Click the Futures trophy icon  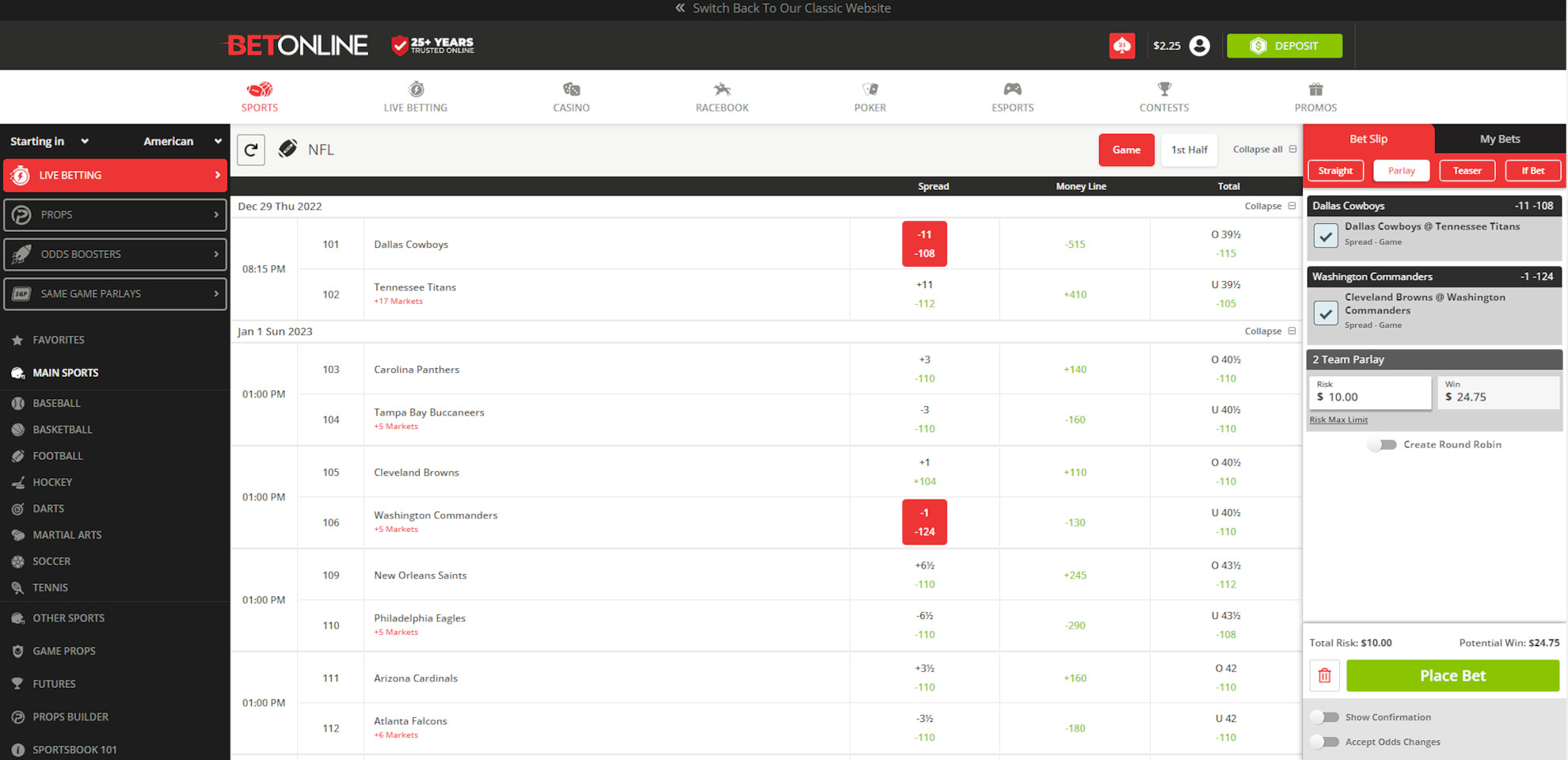[17, 683]
